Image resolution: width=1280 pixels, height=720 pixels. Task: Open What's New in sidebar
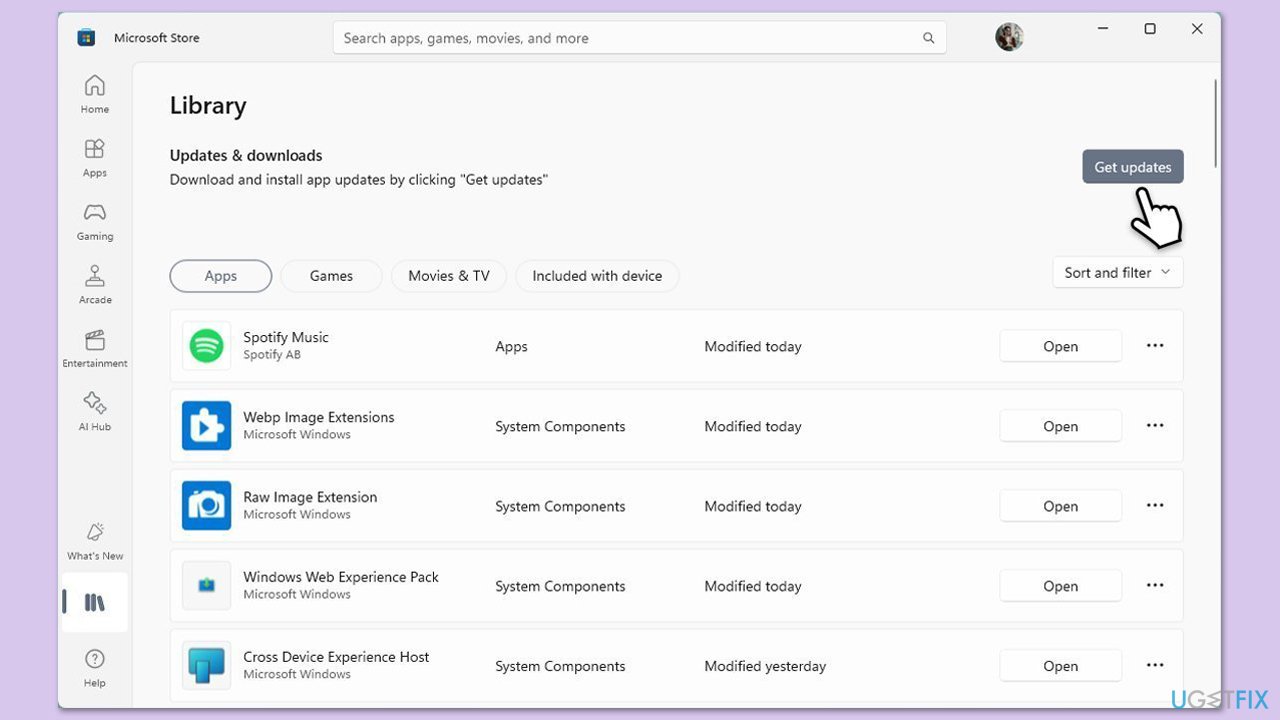pos(95,540)
